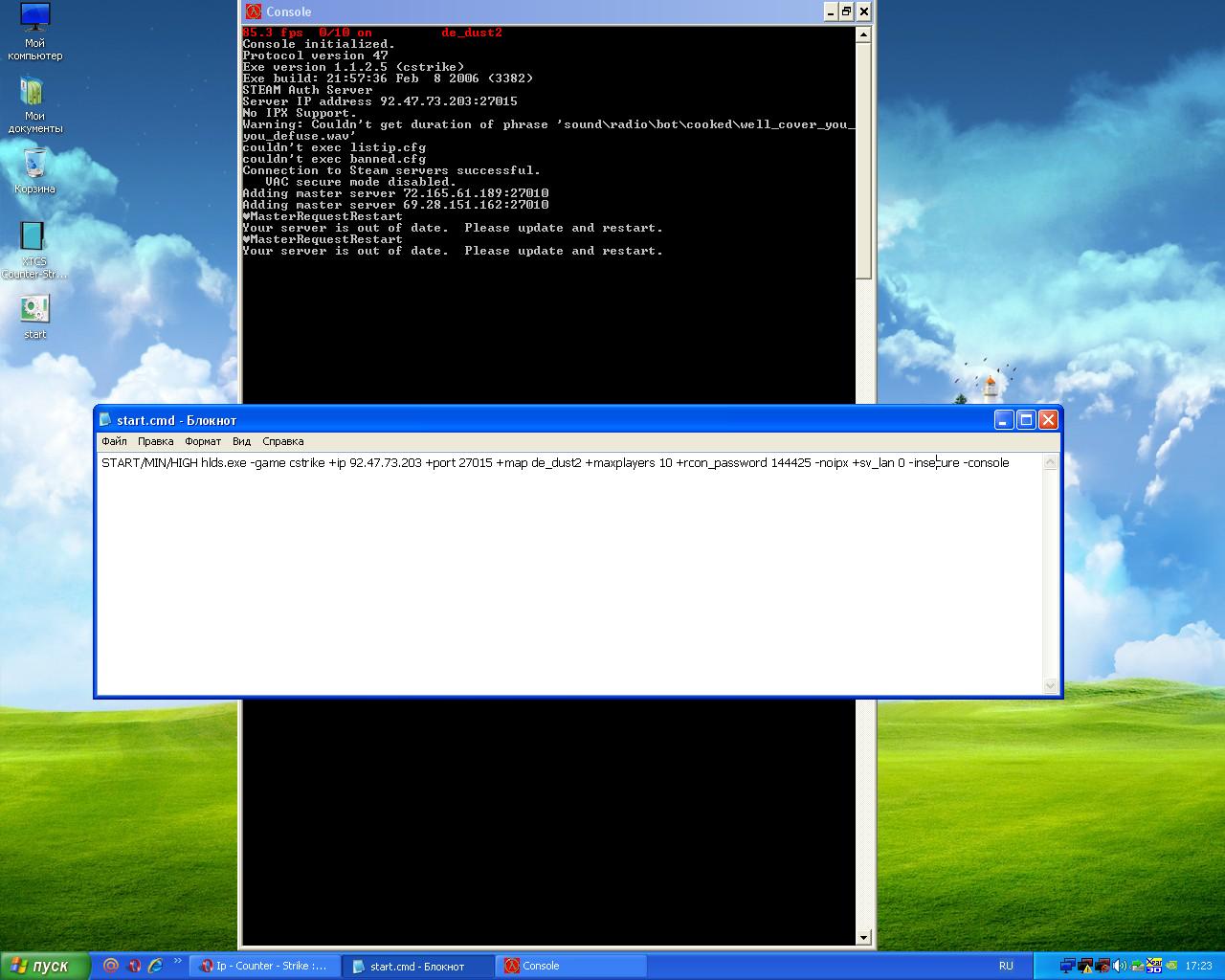Open the Правка menu in Notepad
Screen dimensions: 1225x980
[x=155, y=441]
